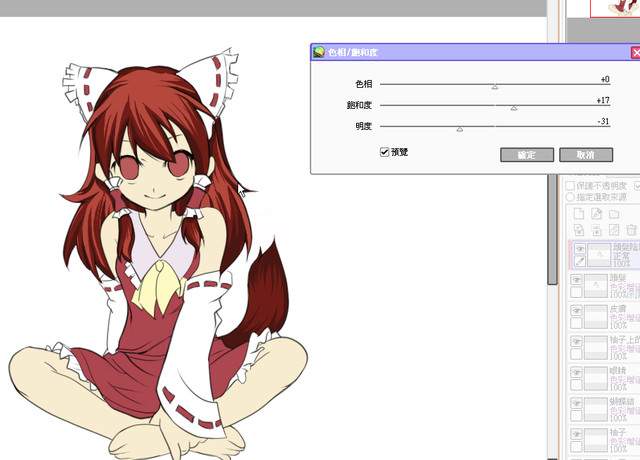Hide the 頭髮 layer via eye icon
This screenshot has height=460, width=640.
pyautogui.click(x=576, y=280)
